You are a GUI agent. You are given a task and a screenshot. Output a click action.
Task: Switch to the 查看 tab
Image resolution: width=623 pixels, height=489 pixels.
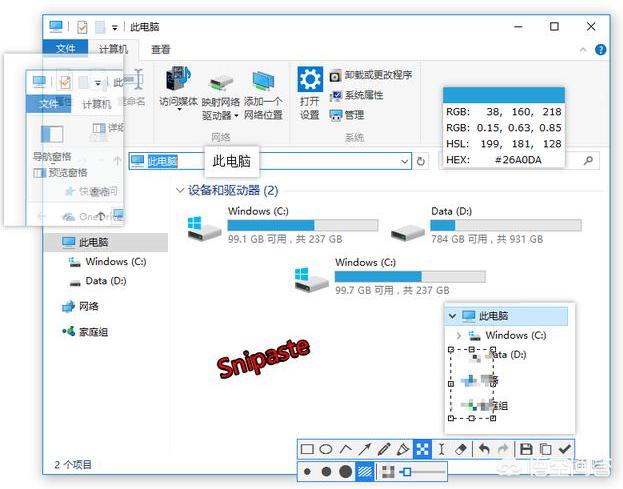tap(161, 49)
